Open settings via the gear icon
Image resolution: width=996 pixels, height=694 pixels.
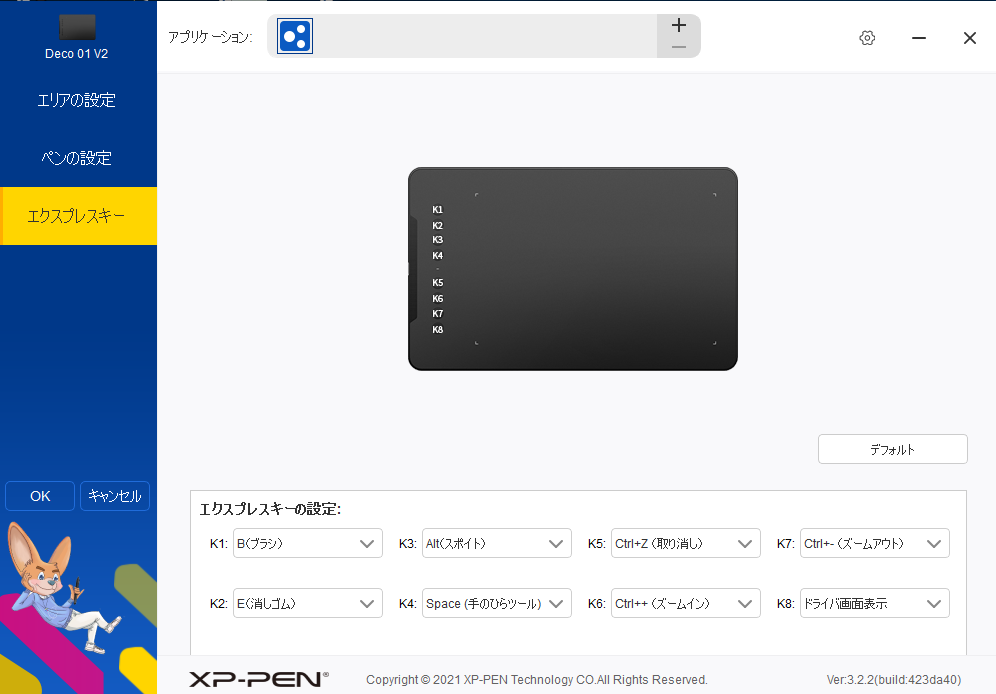[x=867, y=38]
